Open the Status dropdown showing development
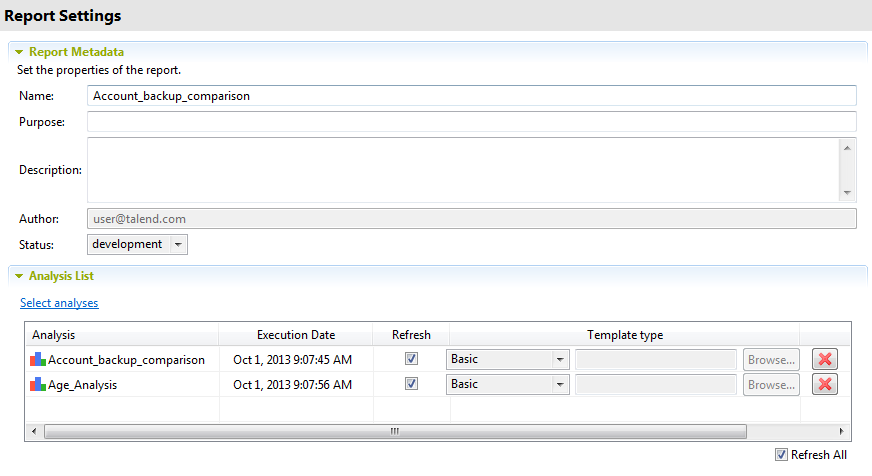 [x=177, y=244]
